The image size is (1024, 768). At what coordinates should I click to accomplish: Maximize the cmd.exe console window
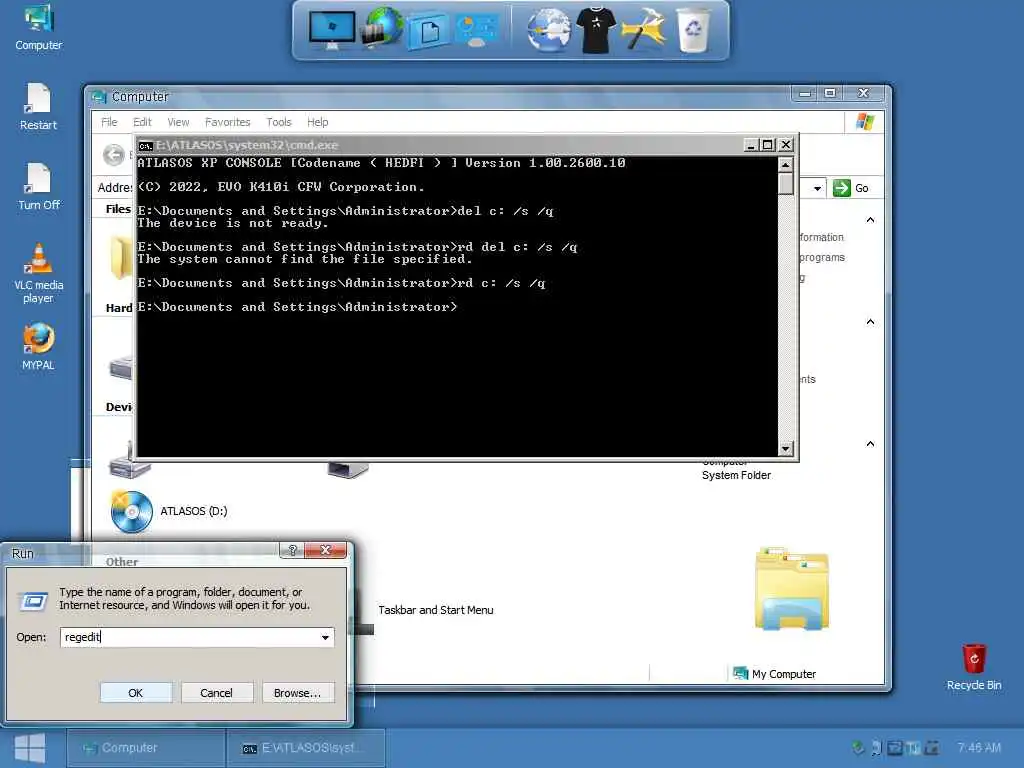click(769, 145)
